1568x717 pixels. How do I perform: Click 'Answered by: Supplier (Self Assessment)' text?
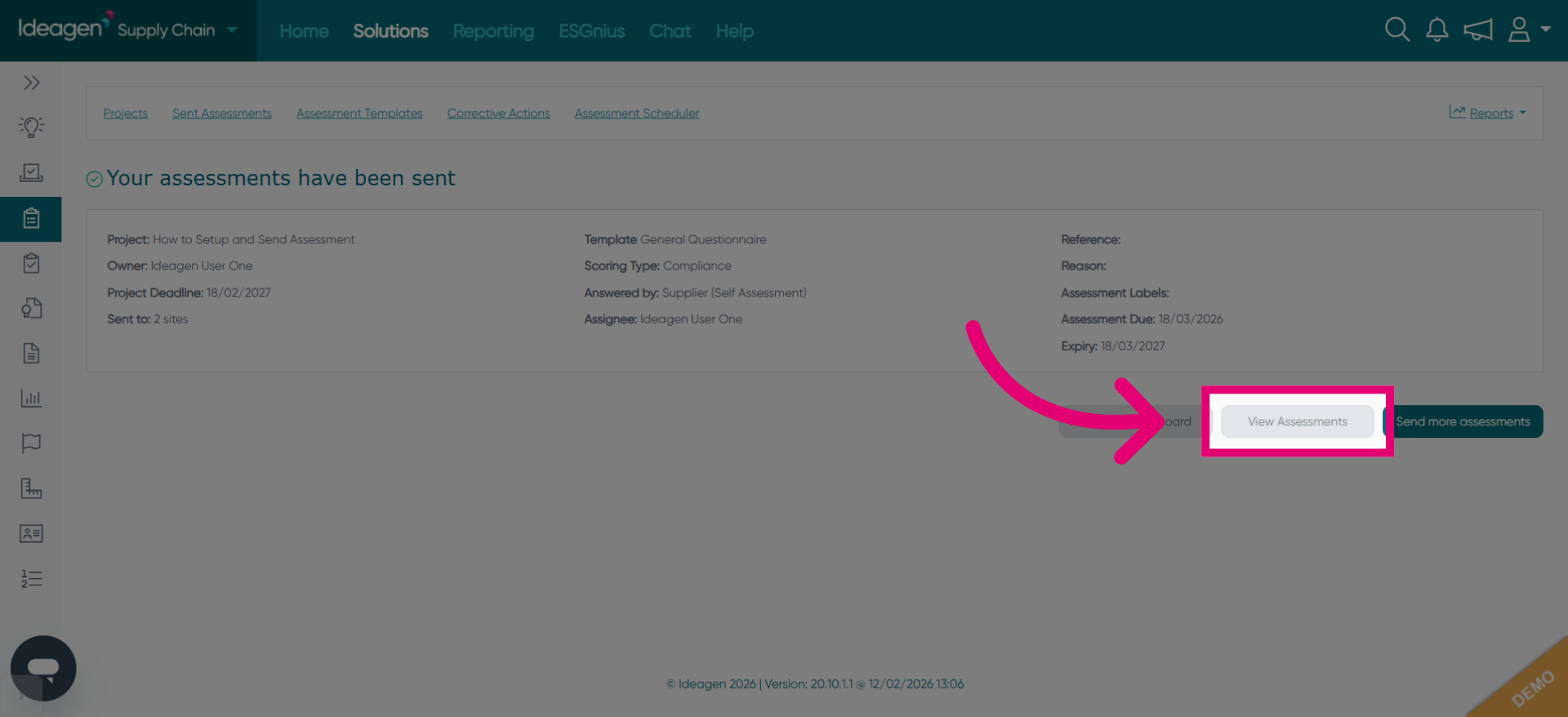coord(695,293)
